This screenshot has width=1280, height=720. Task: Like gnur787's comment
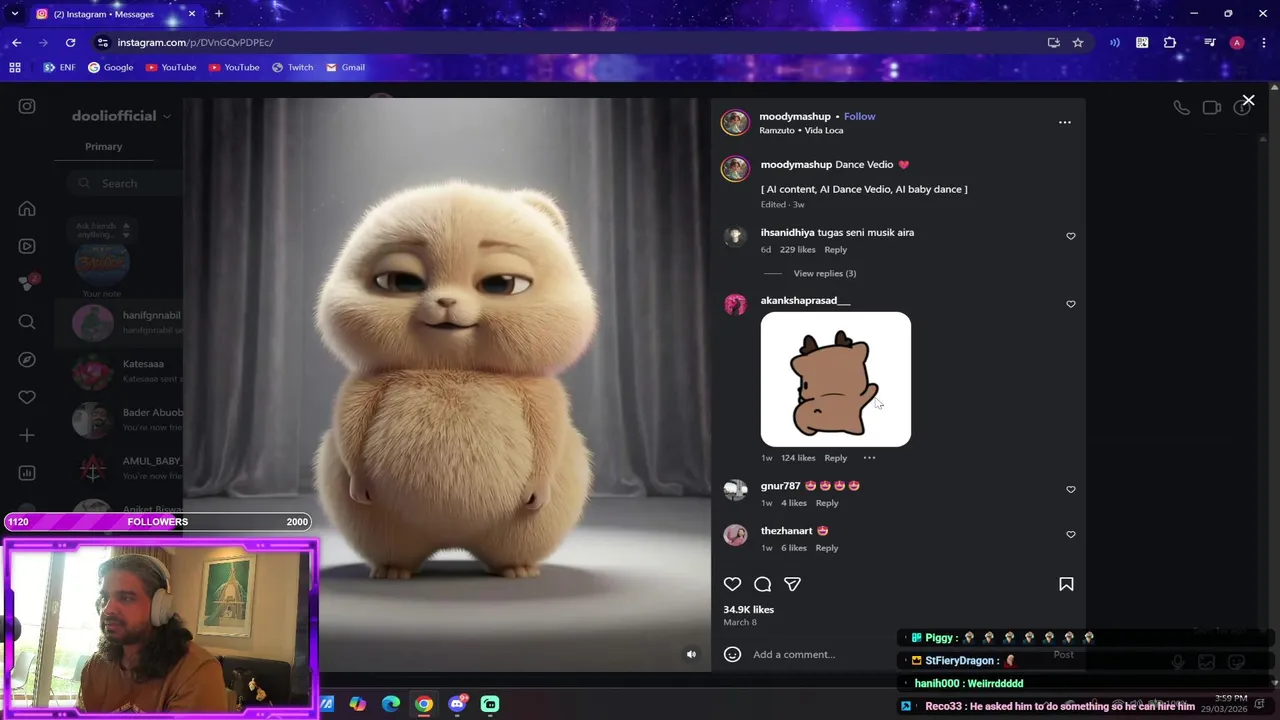1071,489
